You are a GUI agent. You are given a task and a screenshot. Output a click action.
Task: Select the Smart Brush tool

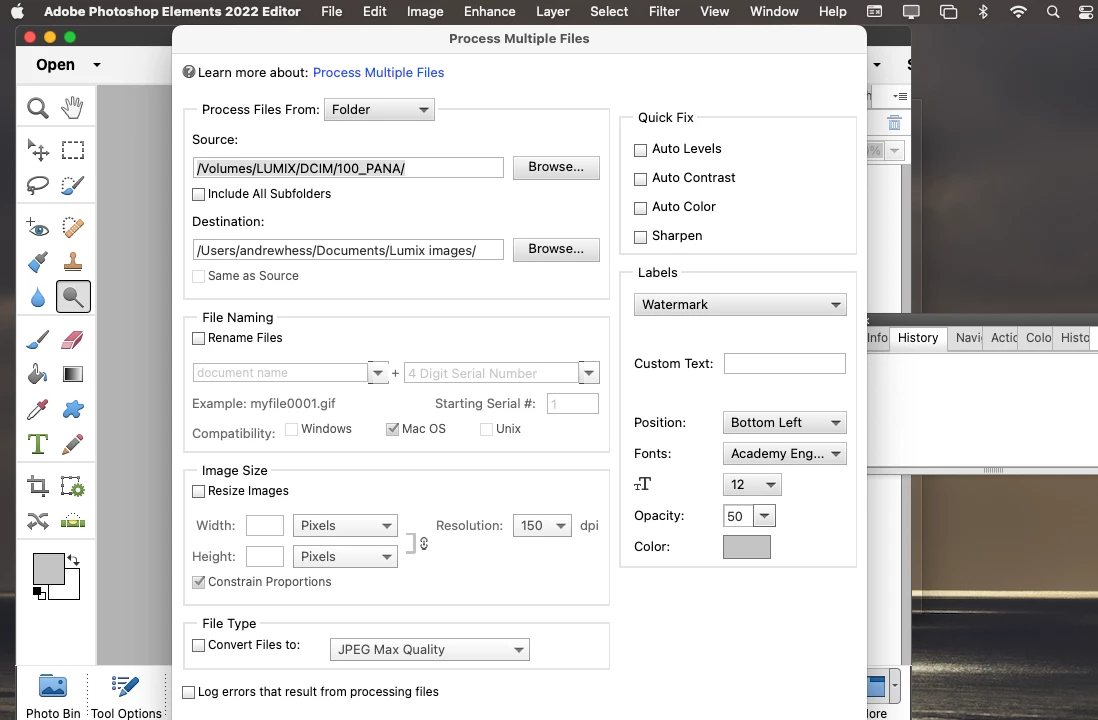click(x=38, y=262)
